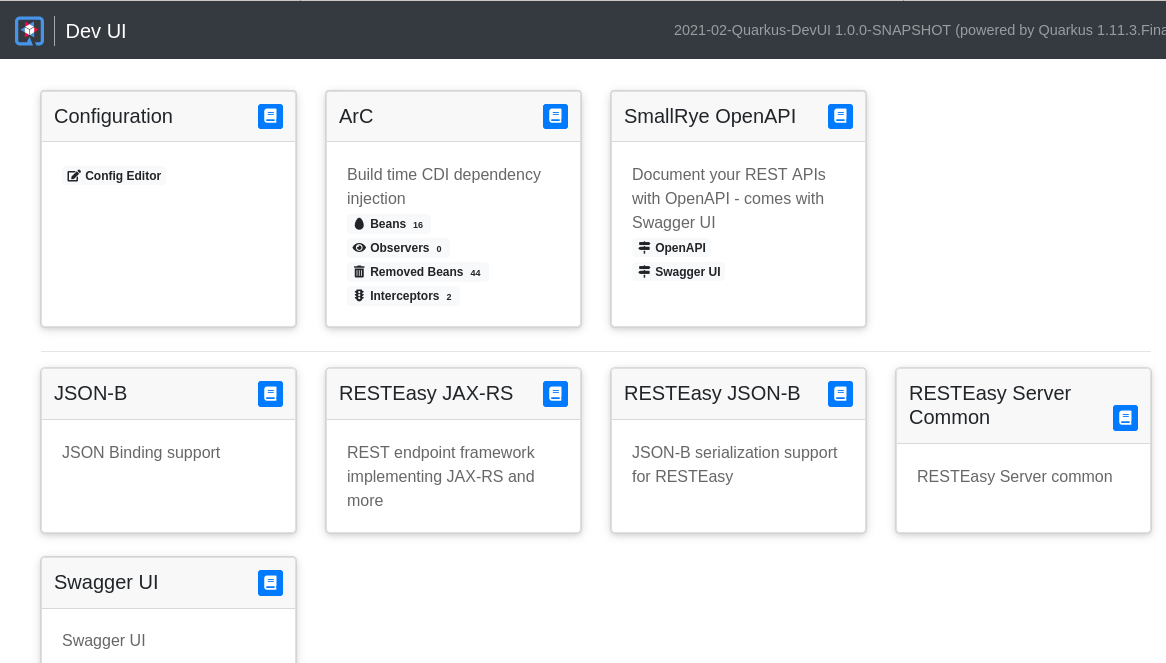Click the Removed Beans count 44
1166x663 pixels.
coord(475,273)
